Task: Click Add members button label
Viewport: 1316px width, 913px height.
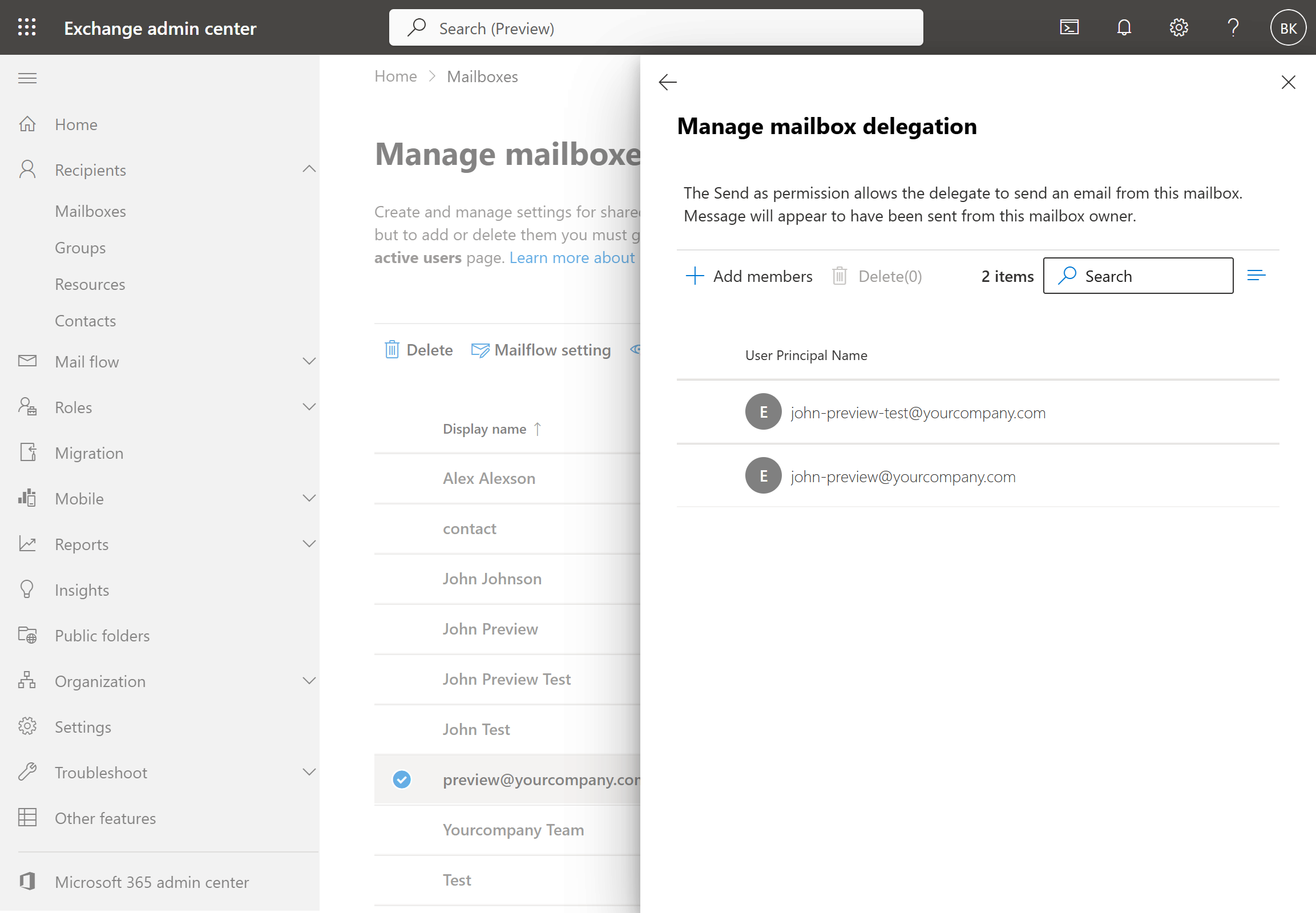Action: (x=762, y=276)
